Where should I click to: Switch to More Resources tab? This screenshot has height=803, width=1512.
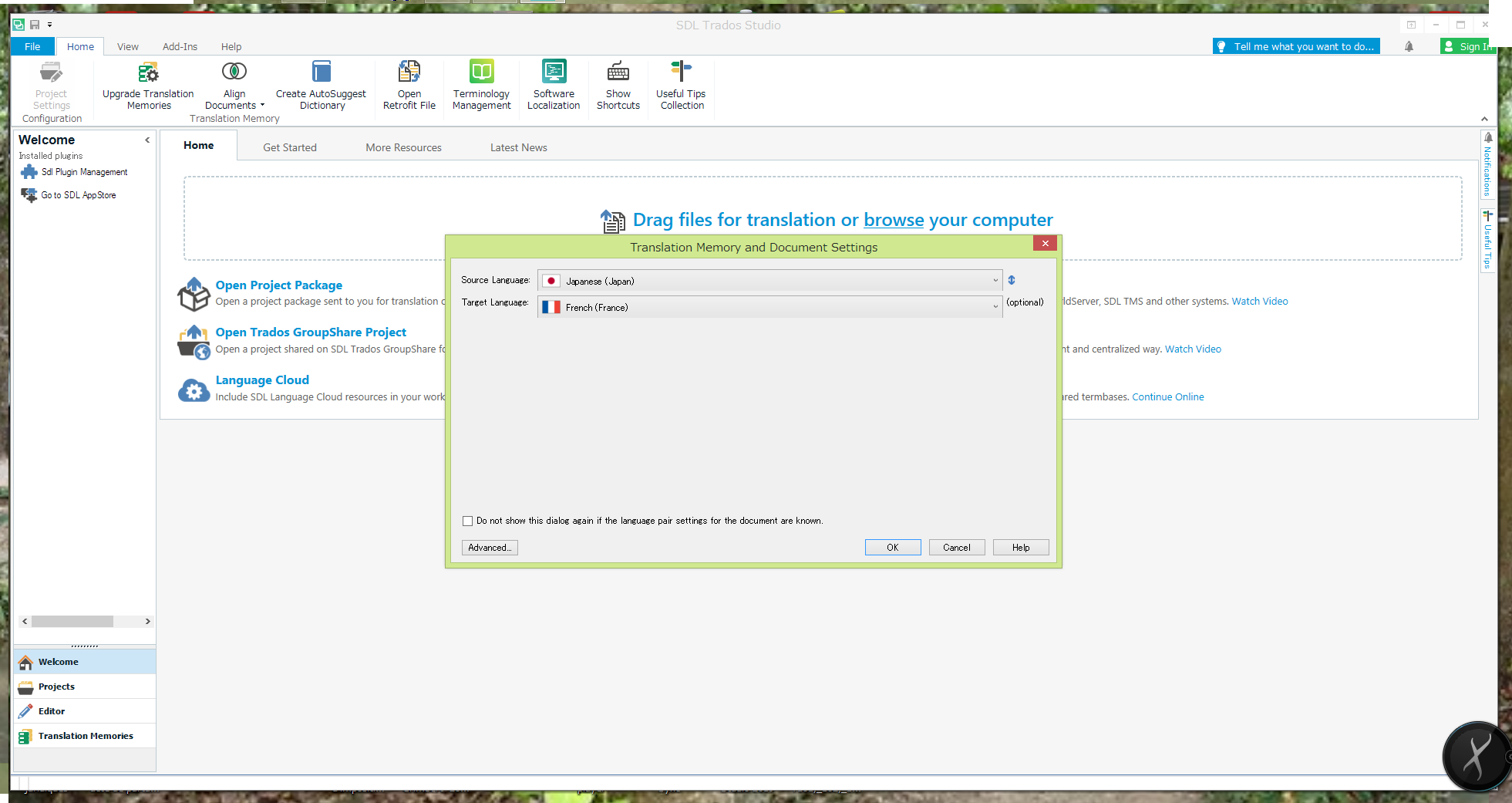(x=403, y=147)
